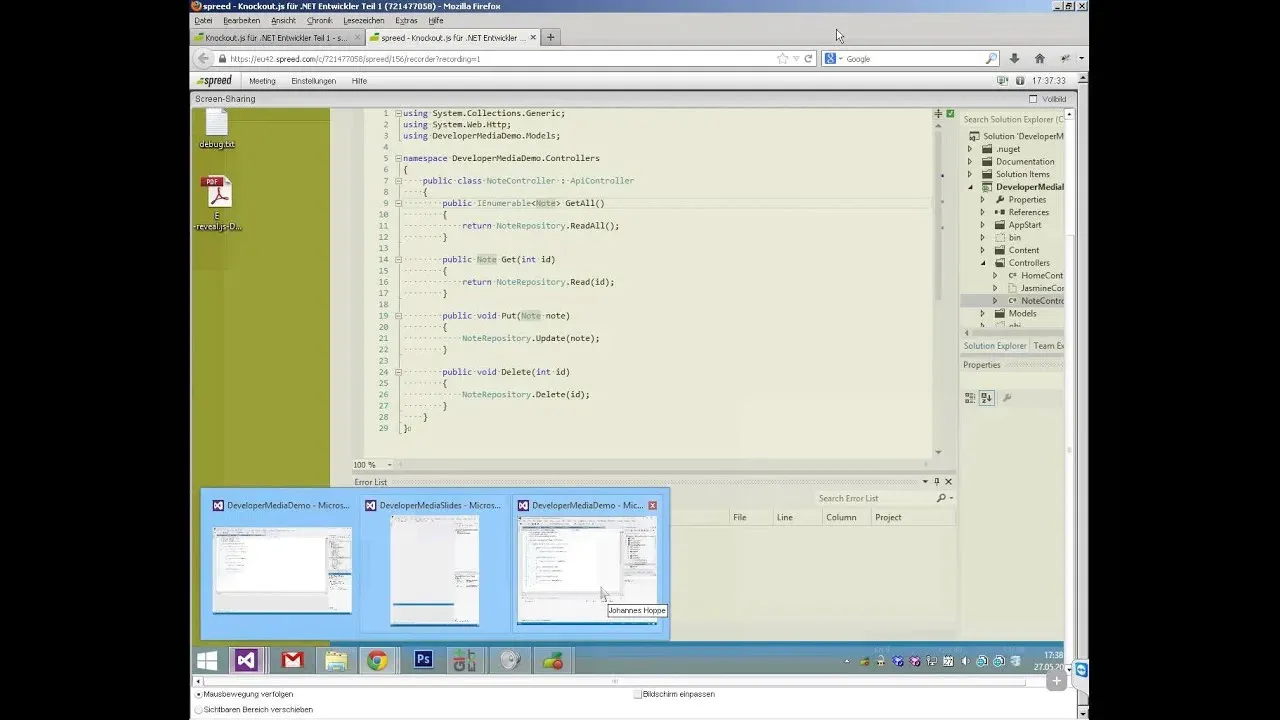Select the DeveloperMediaSlides window thumbnail
This screenshot has height=720, width=1280.
click(x=435, y=561)
